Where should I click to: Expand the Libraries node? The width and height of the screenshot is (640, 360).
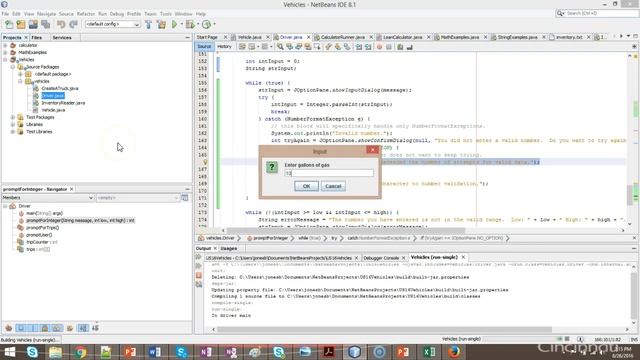point(13,124)
